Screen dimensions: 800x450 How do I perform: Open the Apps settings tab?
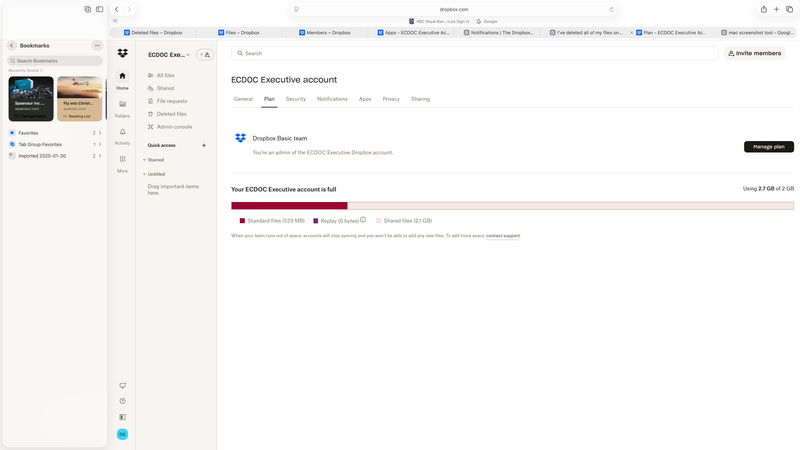click(365, 99)
